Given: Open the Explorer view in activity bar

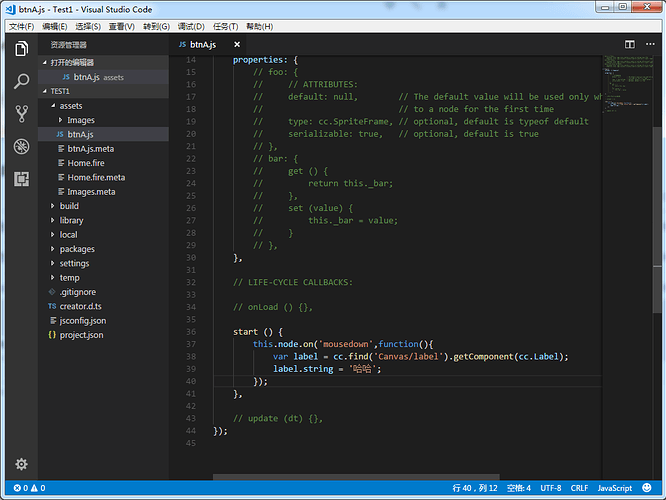Looking at the screenshot, I should [21, 48].
